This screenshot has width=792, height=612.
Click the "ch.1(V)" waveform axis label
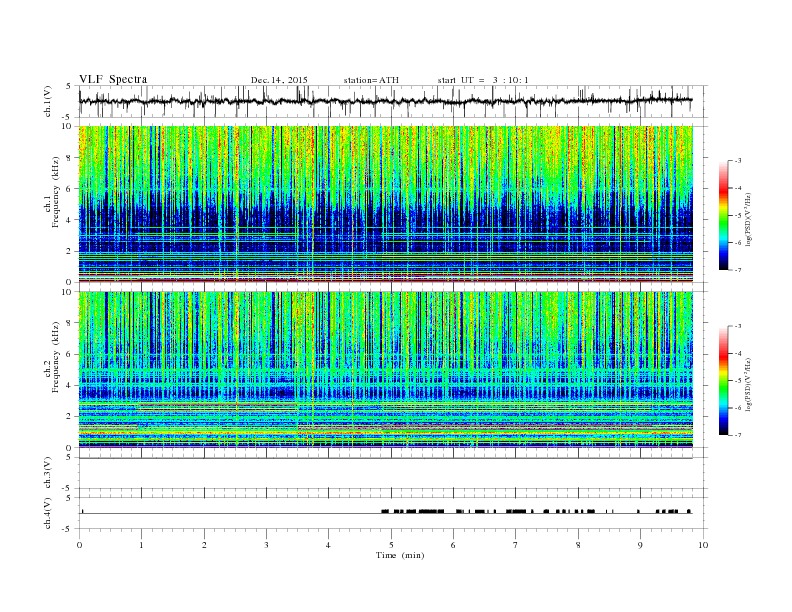pyautogui.click(x=48, y=102)
